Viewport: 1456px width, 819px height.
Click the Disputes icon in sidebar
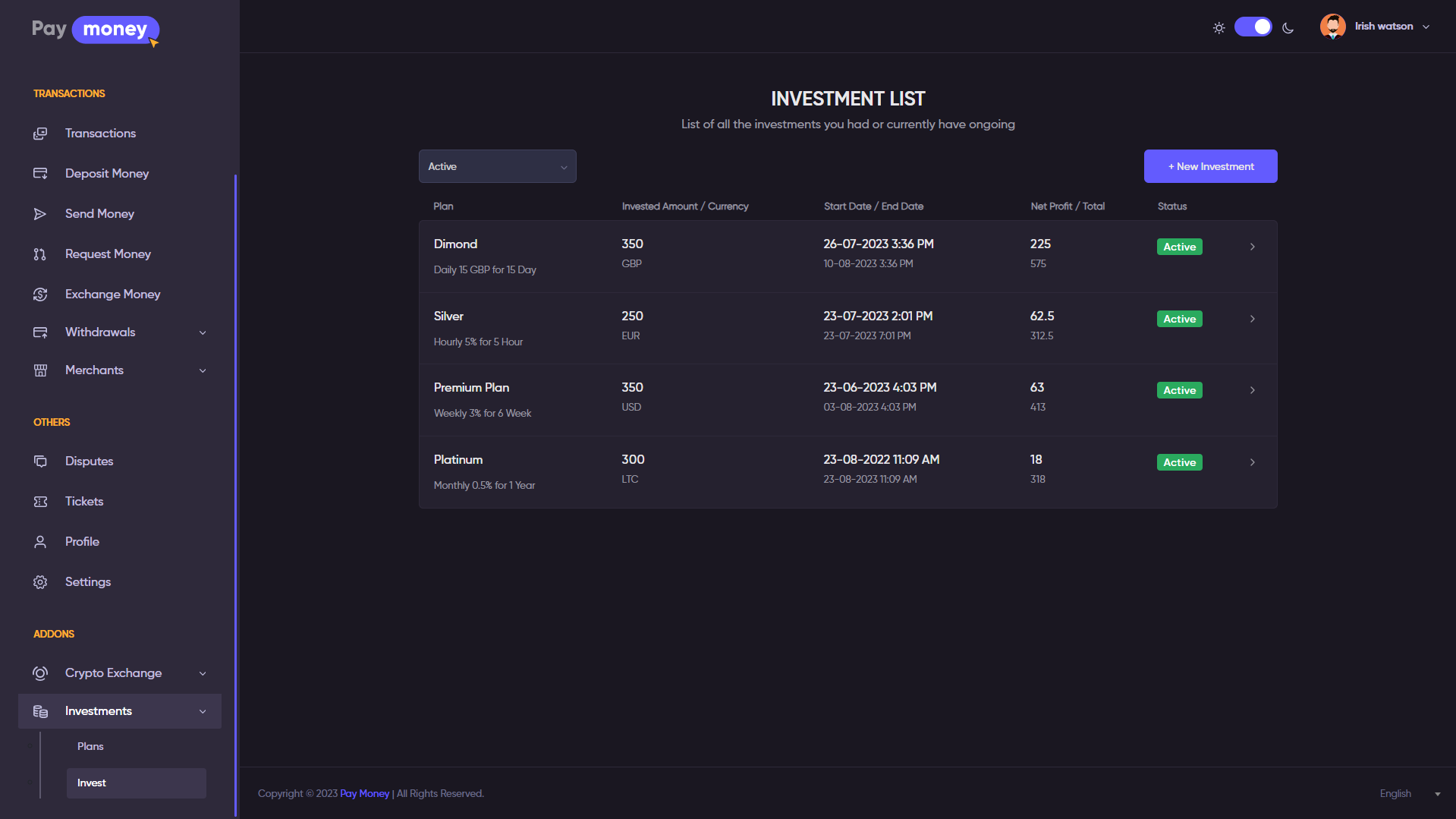(40, 461)
